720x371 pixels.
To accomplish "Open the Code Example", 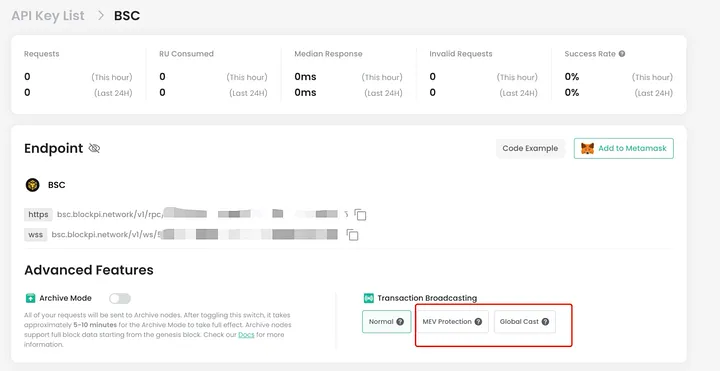I will [530, 148].
